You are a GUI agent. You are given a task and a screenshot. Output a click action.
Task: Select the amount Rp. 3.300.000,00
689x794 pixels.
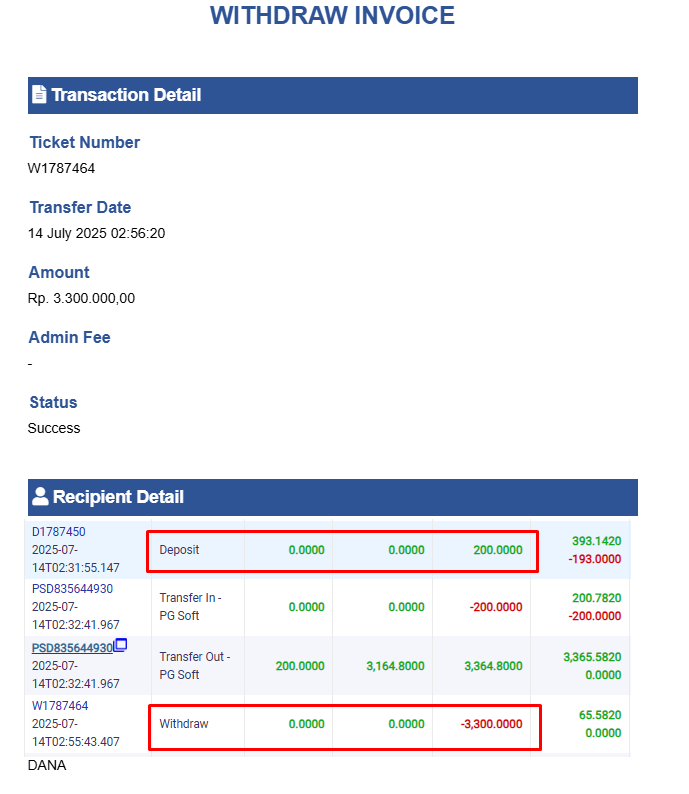coord(82,298)
